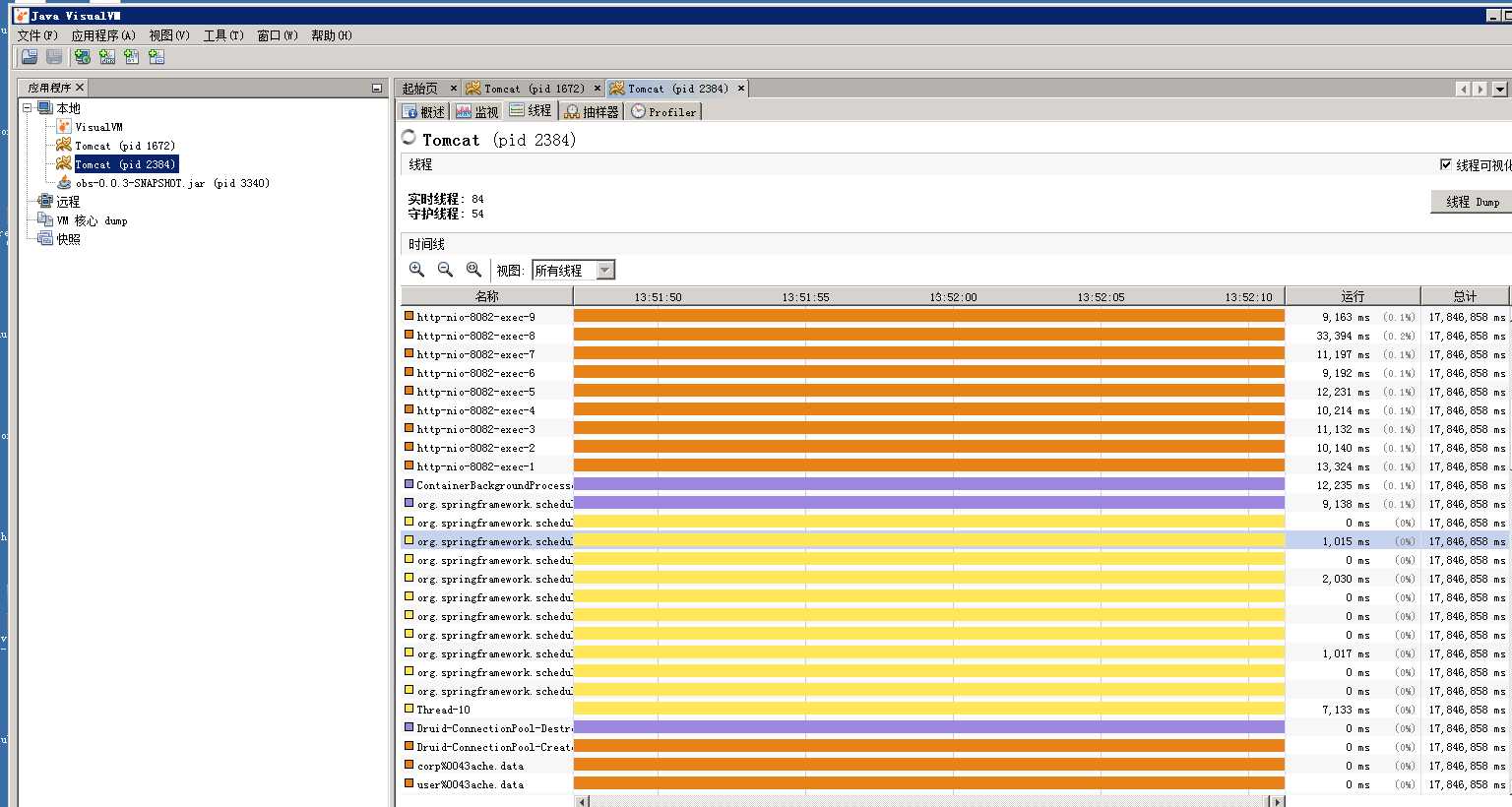Open the 视图 所有线程 combo box
This screenshot has height=807, width=1512.
coord(574,270)
